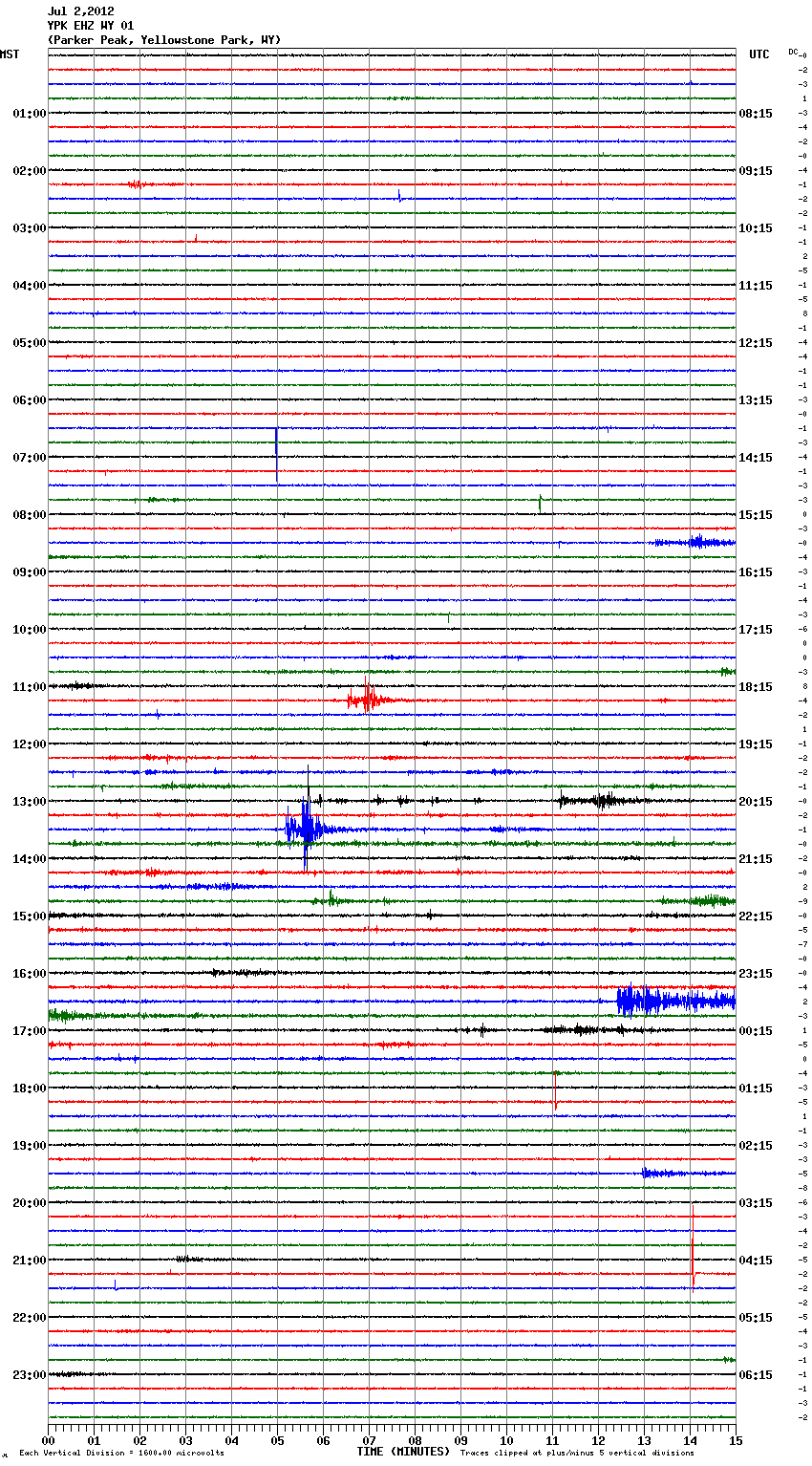Click the 11:15 UTC time label
This screenshot has width=812, height=1466.
pyautogui.click(x=756, y=286)
